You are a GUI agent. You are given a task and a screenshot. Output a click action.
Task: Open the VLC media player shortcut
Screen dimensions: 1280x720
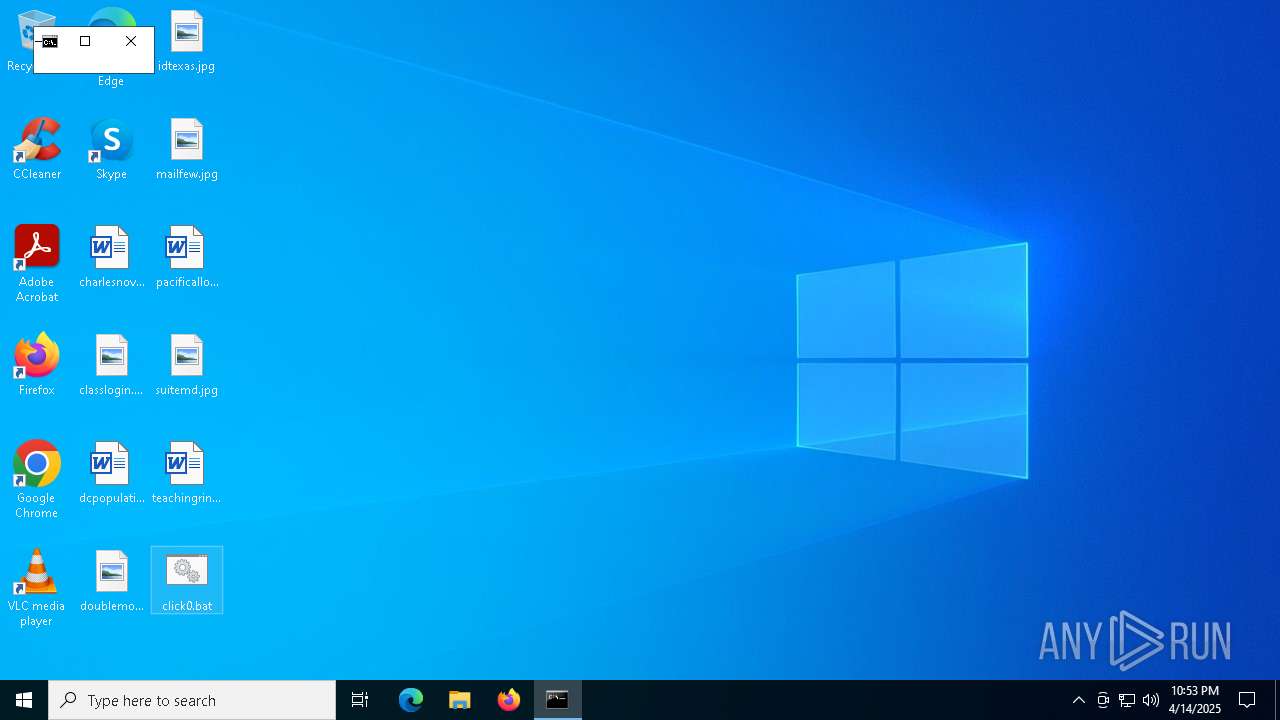[37, 589]
